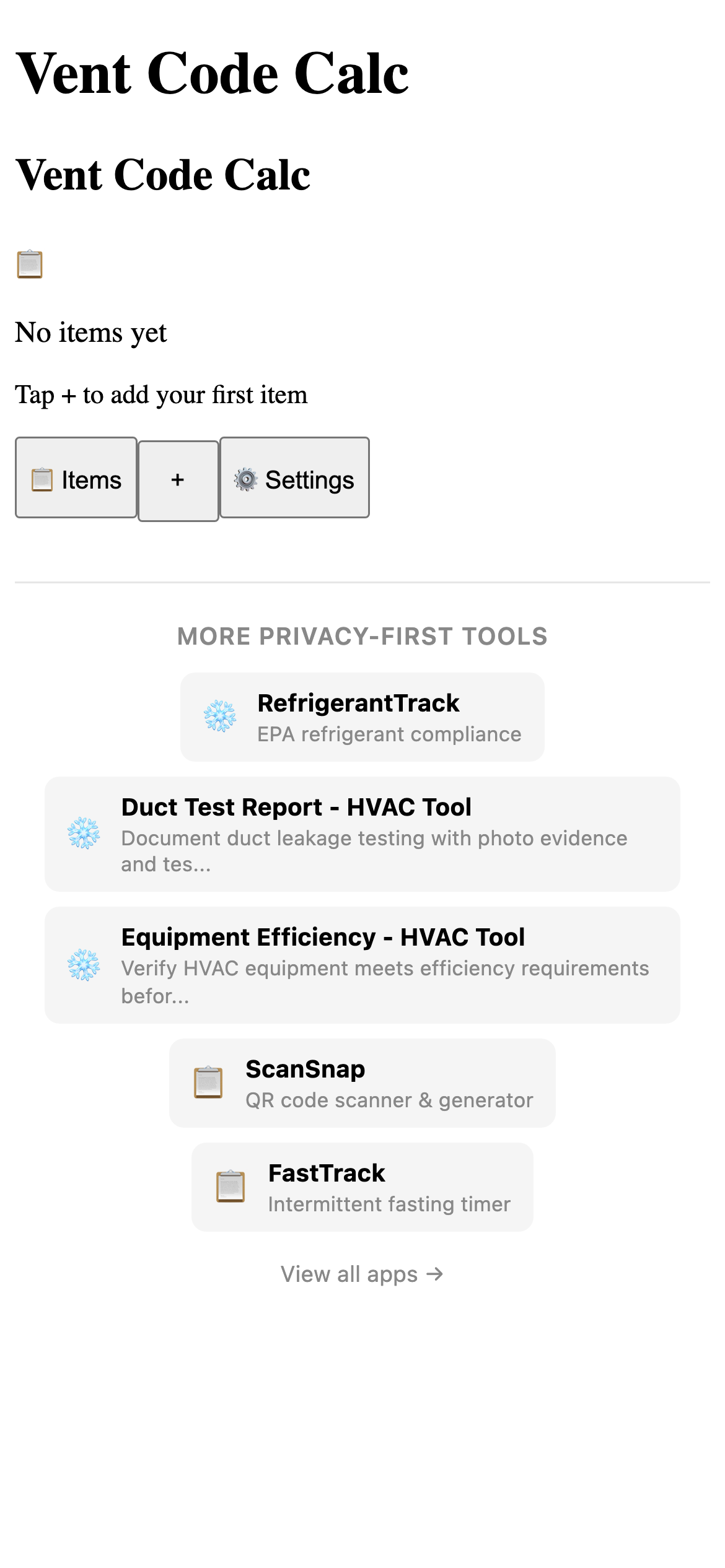Open the Vent Code Calc heading link
This screenshot has width=725, height=1568.
tap(164, 175)
